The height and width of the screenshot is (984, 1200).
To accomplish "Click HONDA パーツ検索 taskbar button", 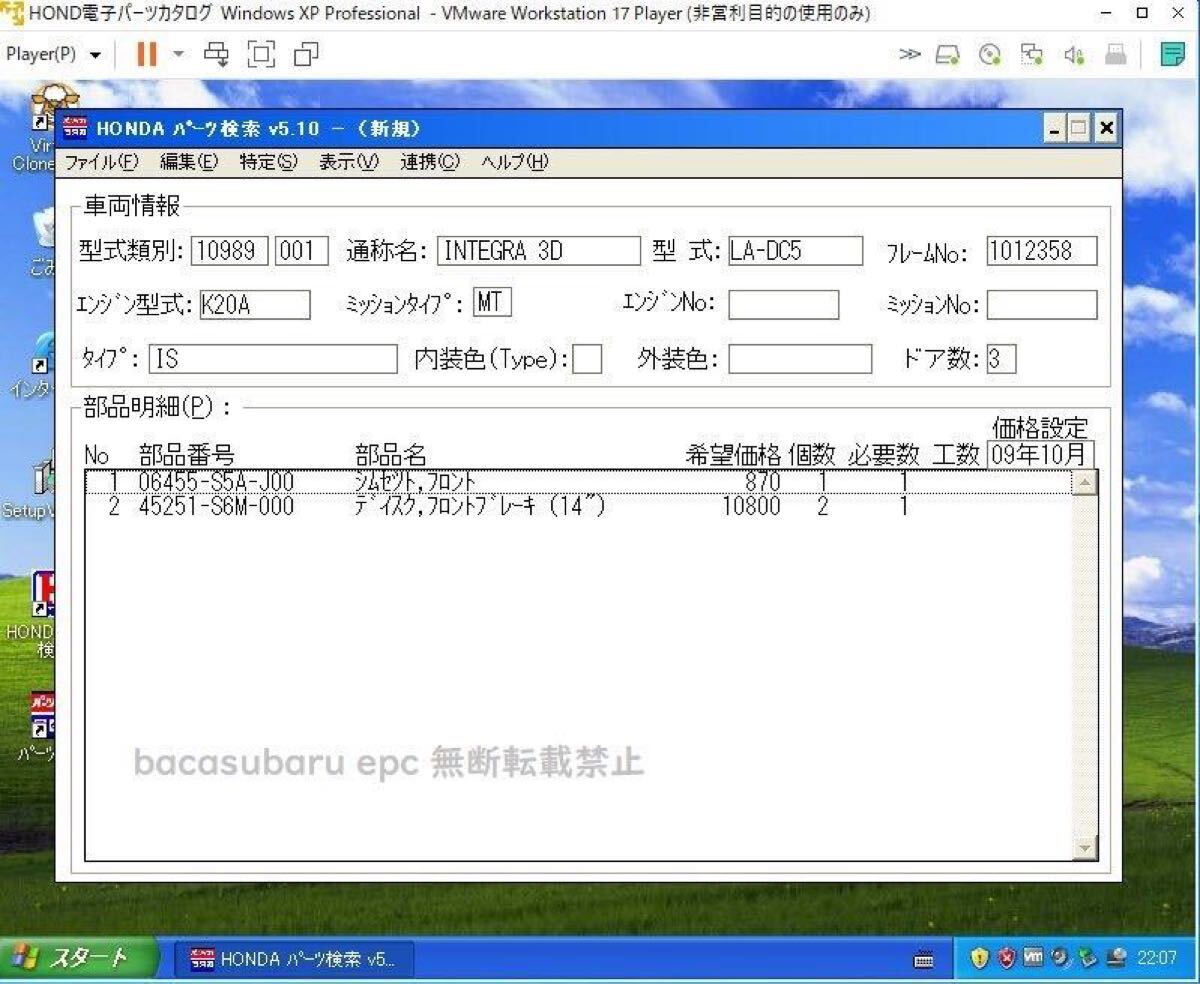I will [293, 959].
